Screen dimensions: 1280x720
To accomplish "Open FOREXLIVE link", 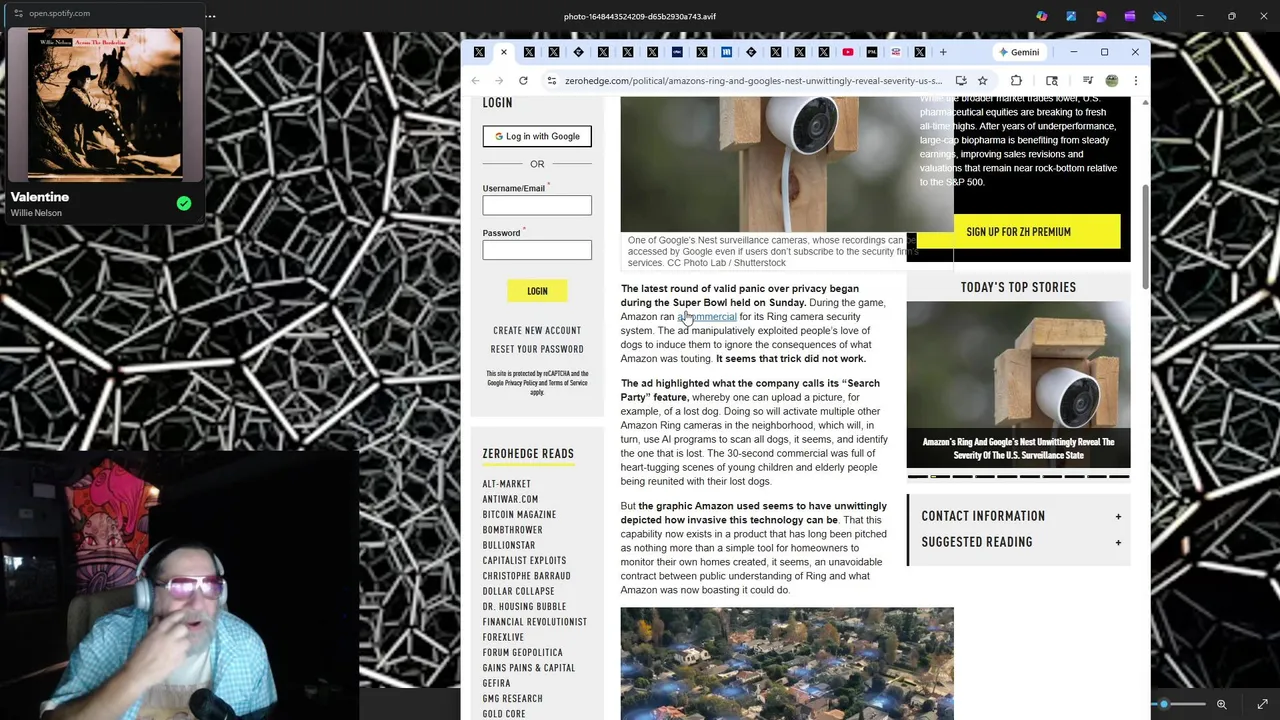I will pyautogui.click(x=503, y=637).
